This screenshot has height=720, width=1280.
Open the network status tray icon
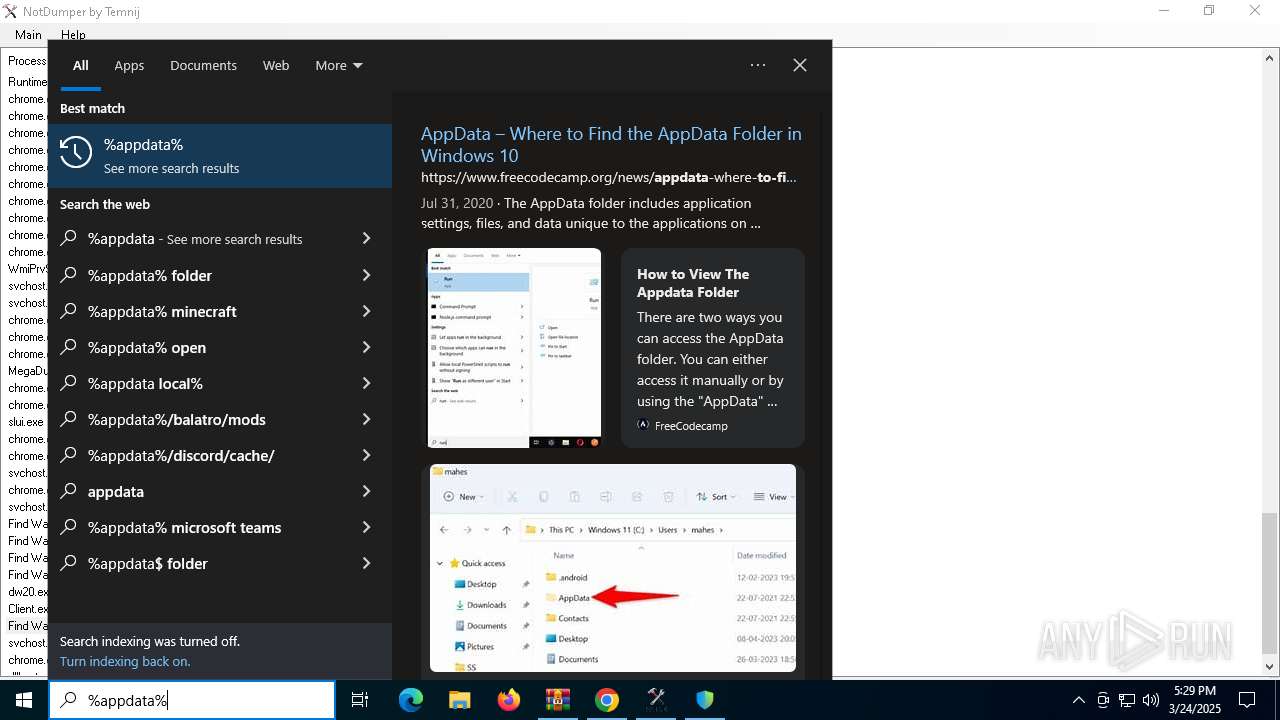pyautogui.click(x=1127, y=700)
